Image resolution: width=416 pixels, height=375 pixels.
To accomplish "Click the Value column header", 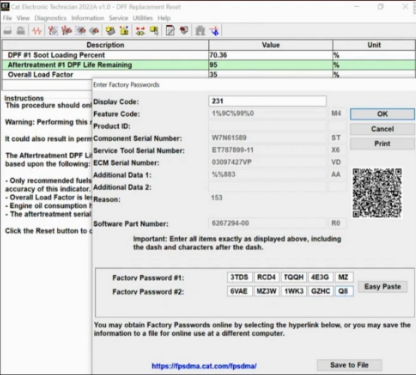I will click(x=270, y=45).
